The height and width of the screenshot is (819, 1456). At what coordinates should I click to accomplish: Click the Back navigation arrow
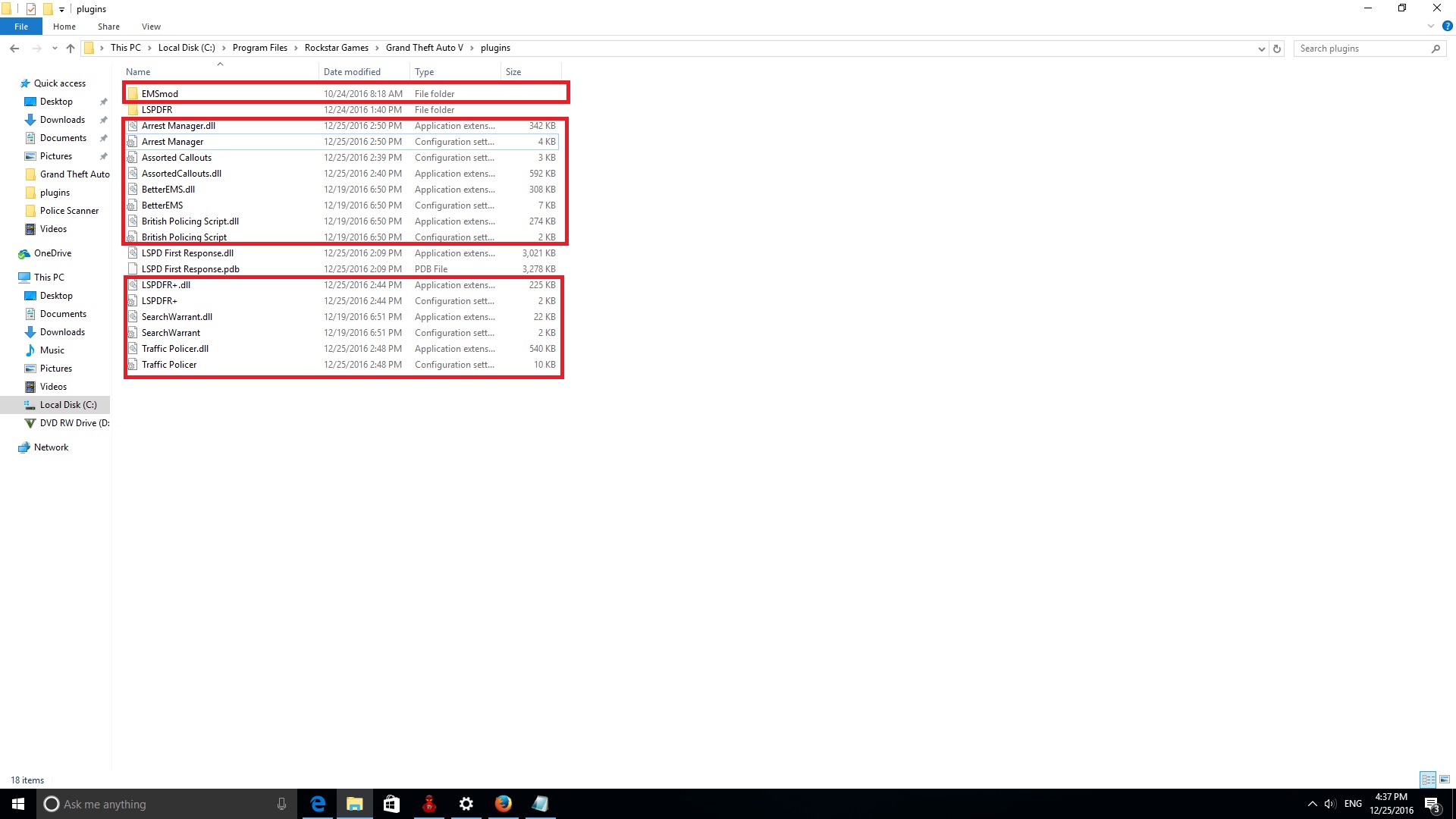[x=14, y=49]
